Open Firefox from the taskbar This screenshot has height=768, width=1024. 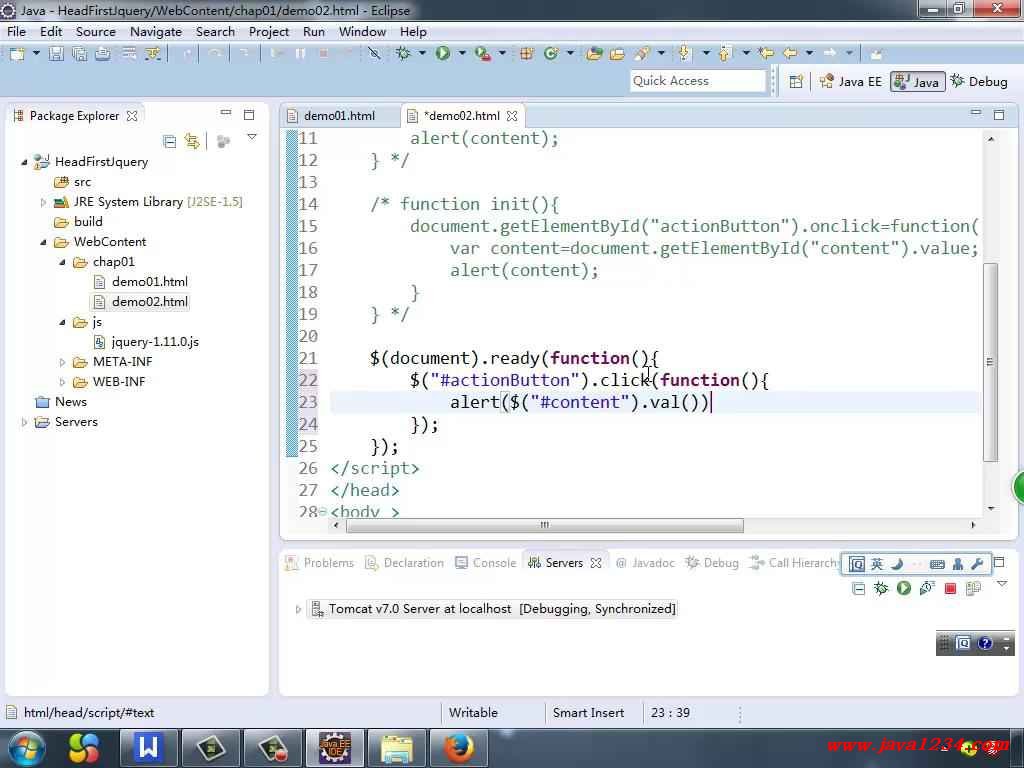click(x=459, y=748)
